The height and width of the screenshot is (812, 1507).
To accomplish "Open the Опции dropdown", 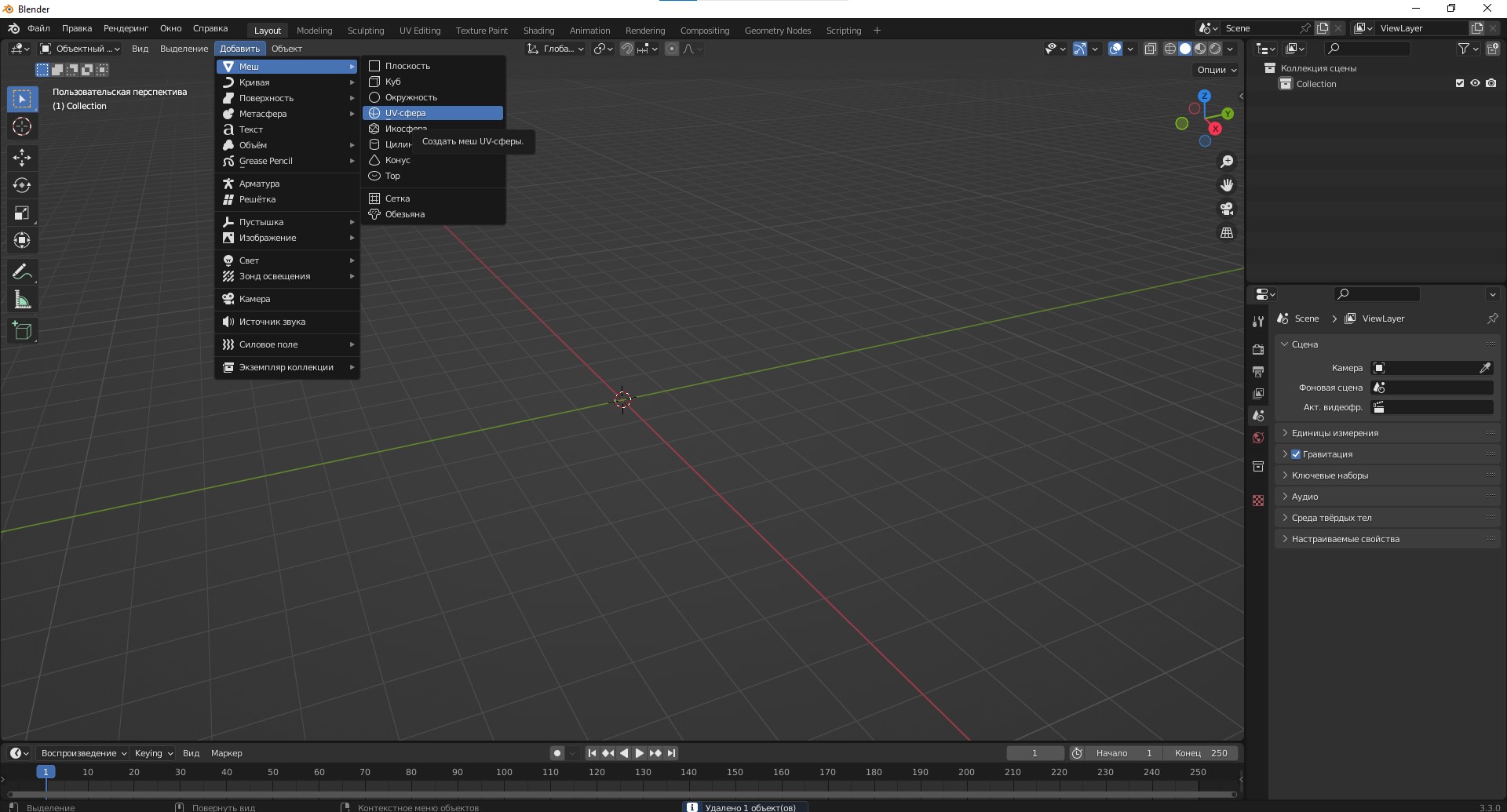I will (x=1217, y=70).
